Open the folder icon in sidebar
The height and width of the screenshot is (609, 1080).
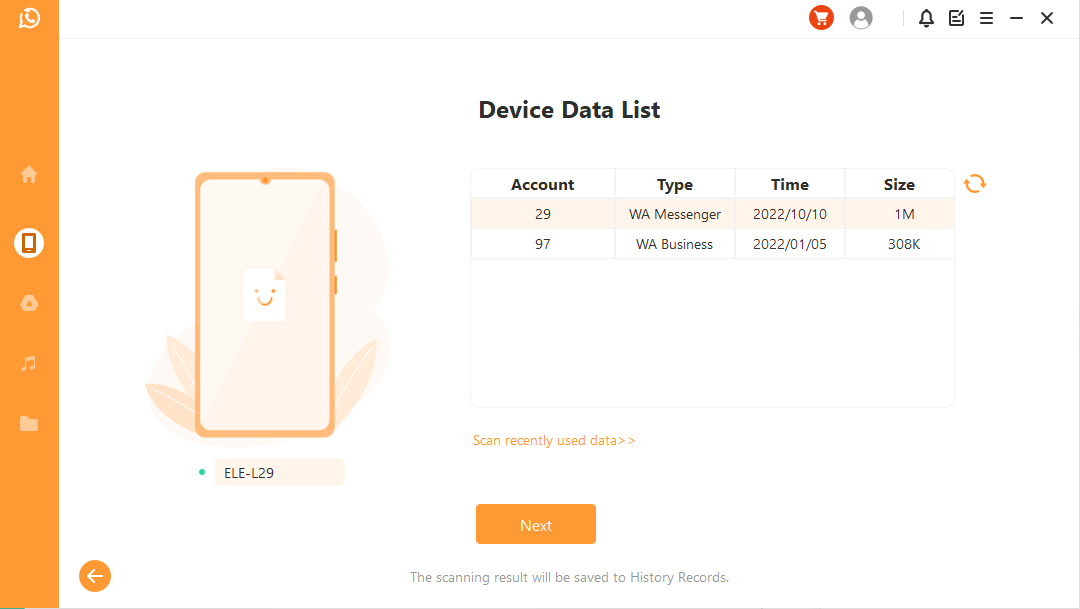29,424
